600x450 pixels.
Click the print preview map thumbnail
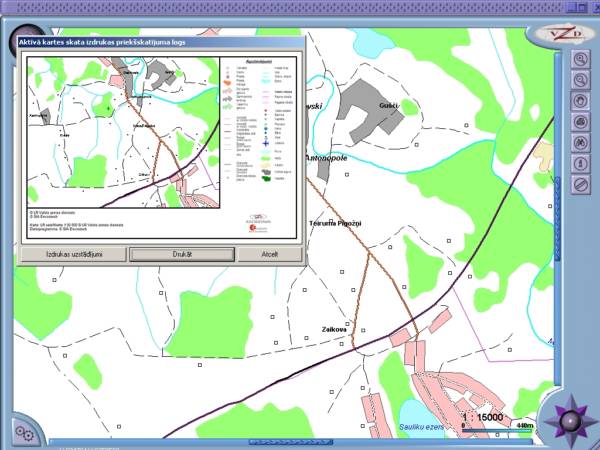[123, 132]
